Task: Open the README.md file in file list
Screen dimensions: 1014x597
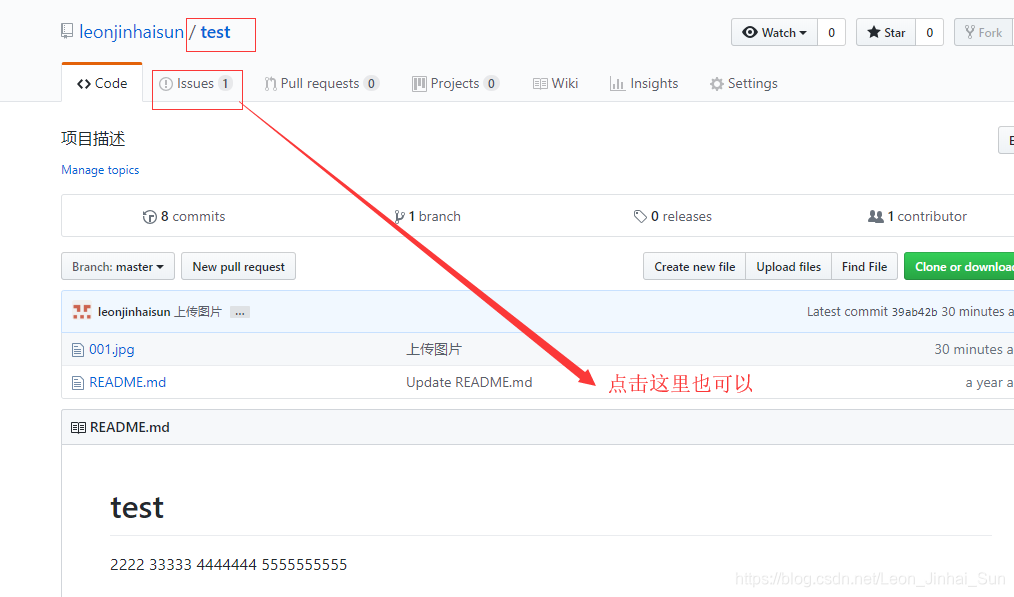Action: pyautogui.click(x=127, y=382)
